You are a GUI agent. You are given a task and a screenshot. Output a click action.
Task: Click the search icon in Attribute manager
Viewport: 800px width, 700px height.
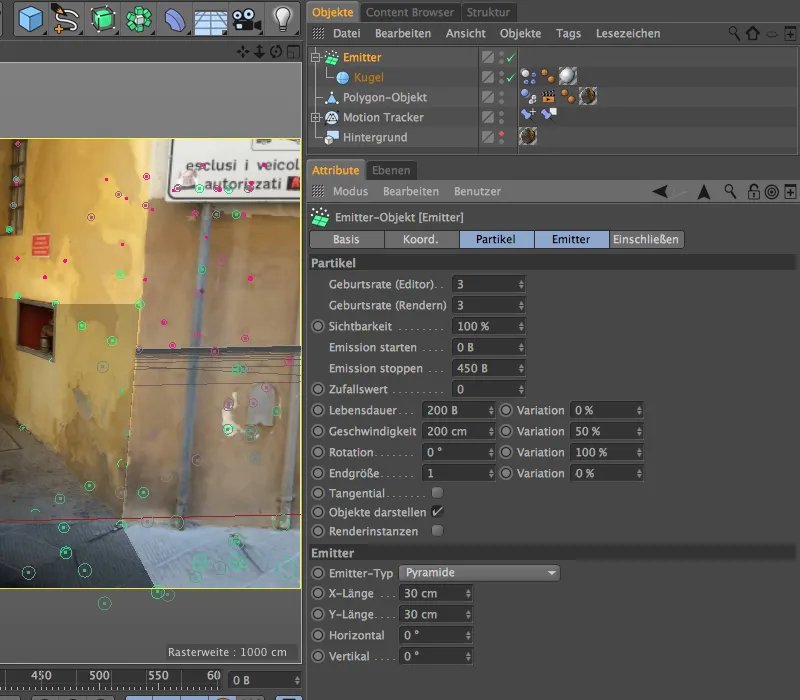click(731, 192)
